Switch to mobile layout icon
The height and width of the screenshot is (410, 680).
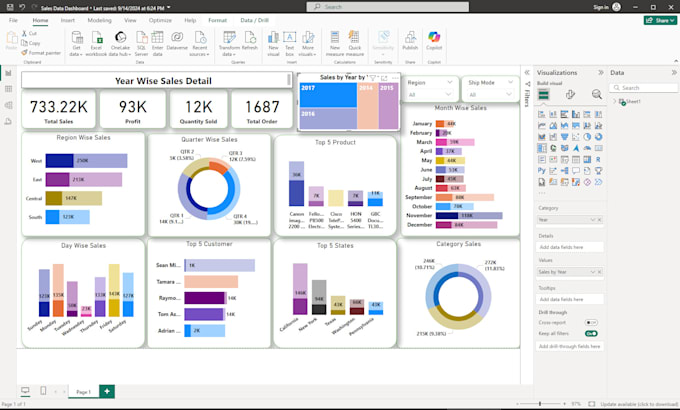[x=43, y=391]
